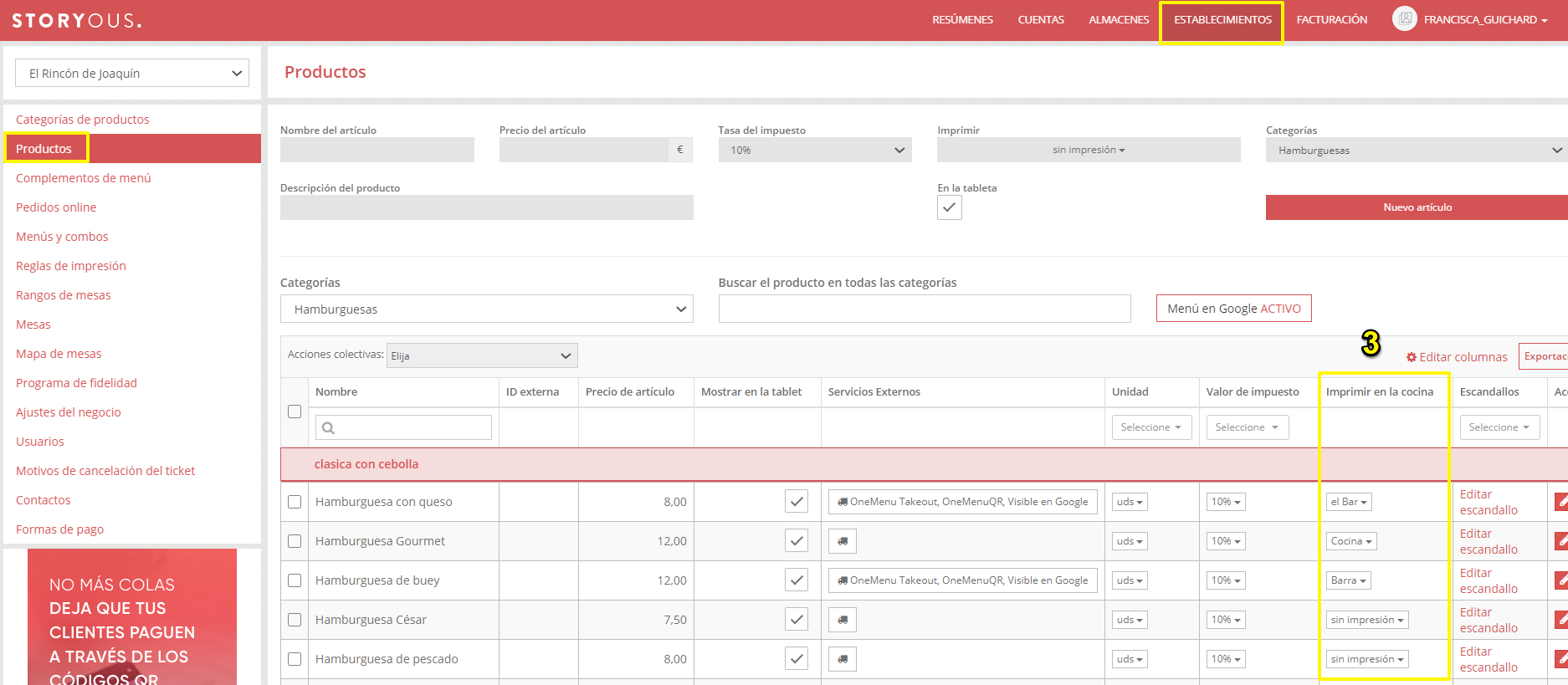Open the ALMACENES top menu
This screenshot has width=1568, height=685.
pos(1119,20)
